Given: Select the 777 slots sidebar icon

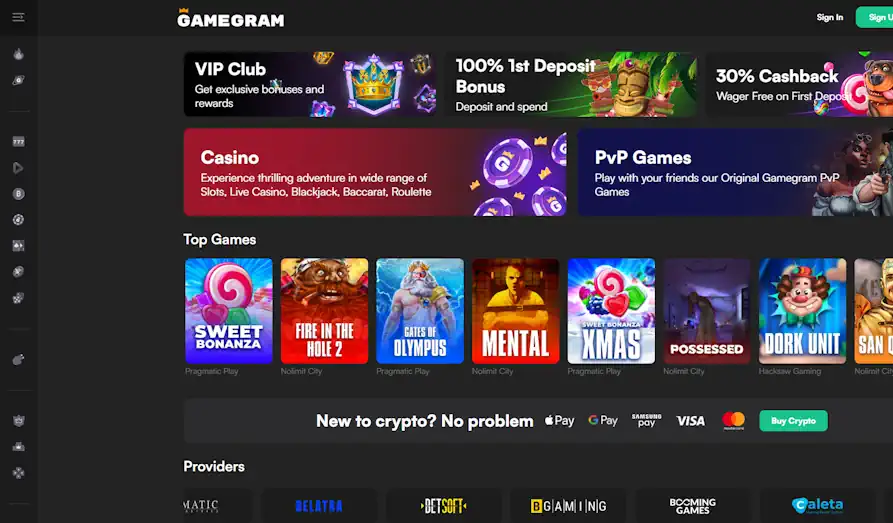Looking at the screenshot, I should click(x=18, y=141).
